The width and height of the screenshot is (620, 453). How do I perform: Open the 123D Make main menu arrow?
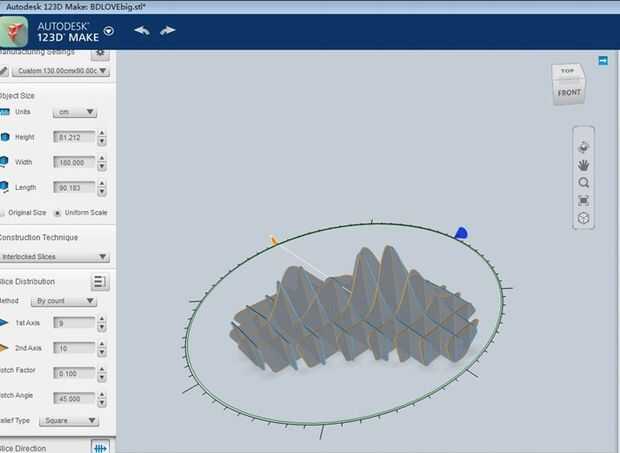[x=109, y=31]
